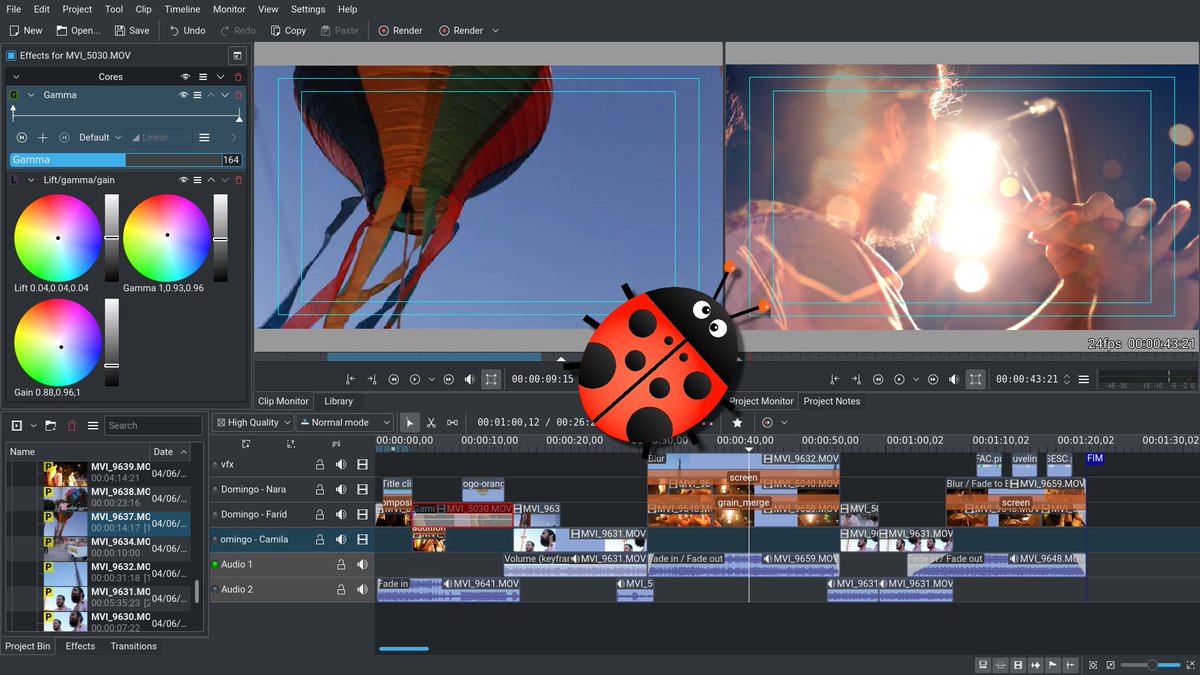Image resolution: width=1200 pixels, height=675 pixels.
Task: Hide video of the Domingo - Farid track
Action: point(362,514)
